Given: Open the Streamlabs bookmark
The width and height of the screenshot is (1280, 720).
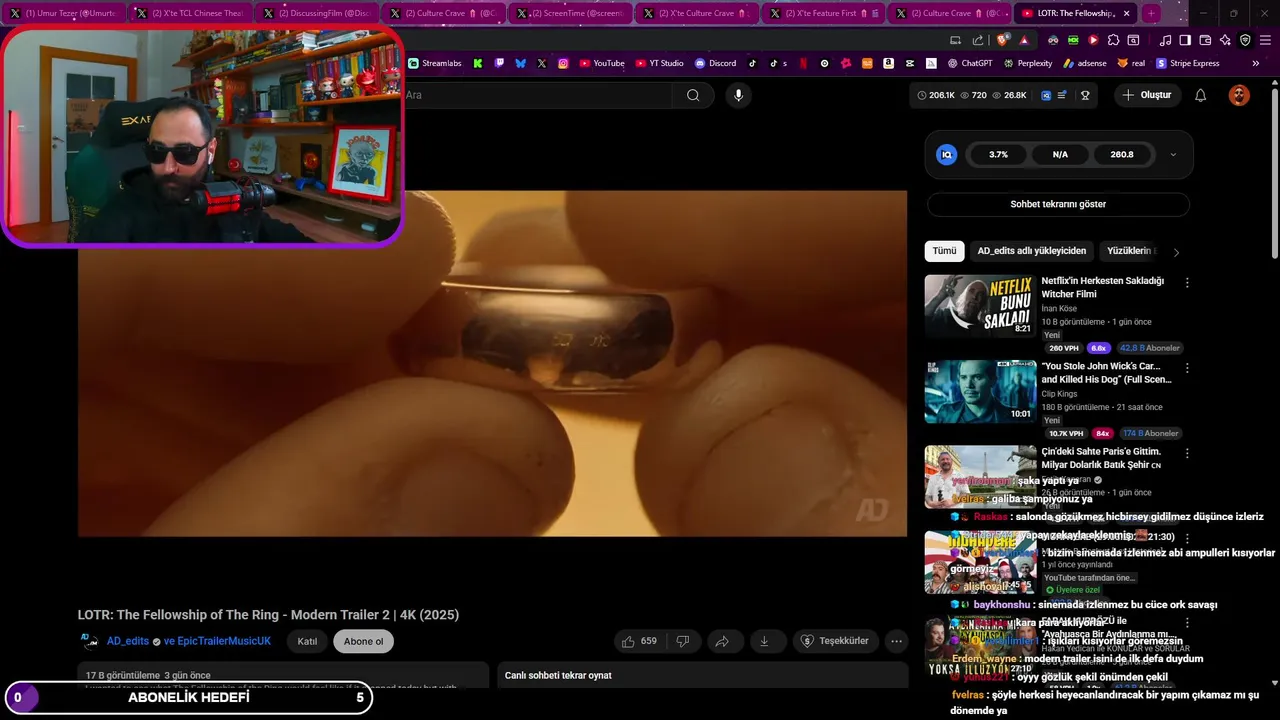Looking at the screenshot, I should [x=435, y=63].
